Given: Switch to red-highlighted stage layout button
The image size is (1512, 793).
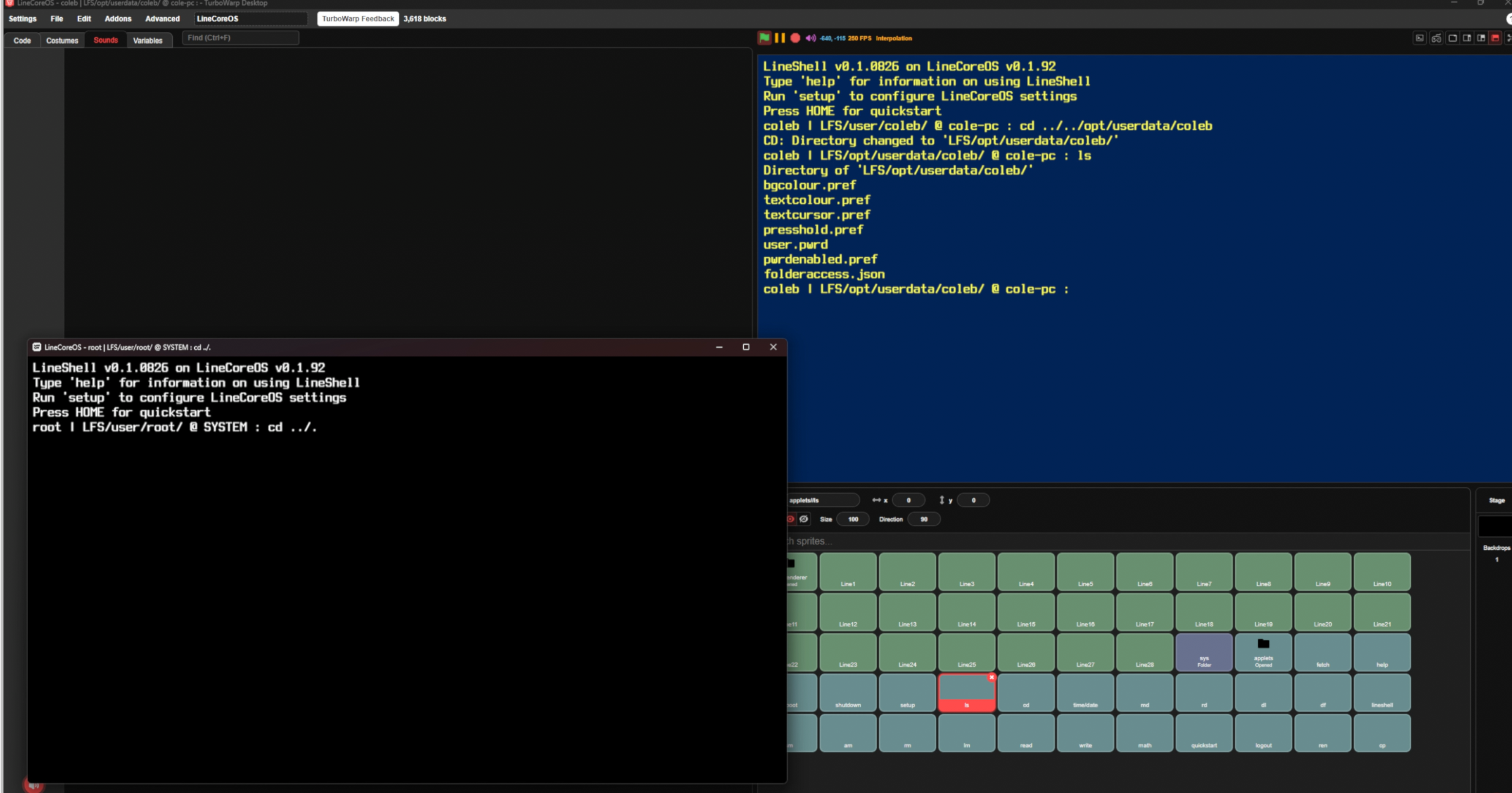Looking at the screenshot, I should pyautogui.click(x=1495, y=38).
